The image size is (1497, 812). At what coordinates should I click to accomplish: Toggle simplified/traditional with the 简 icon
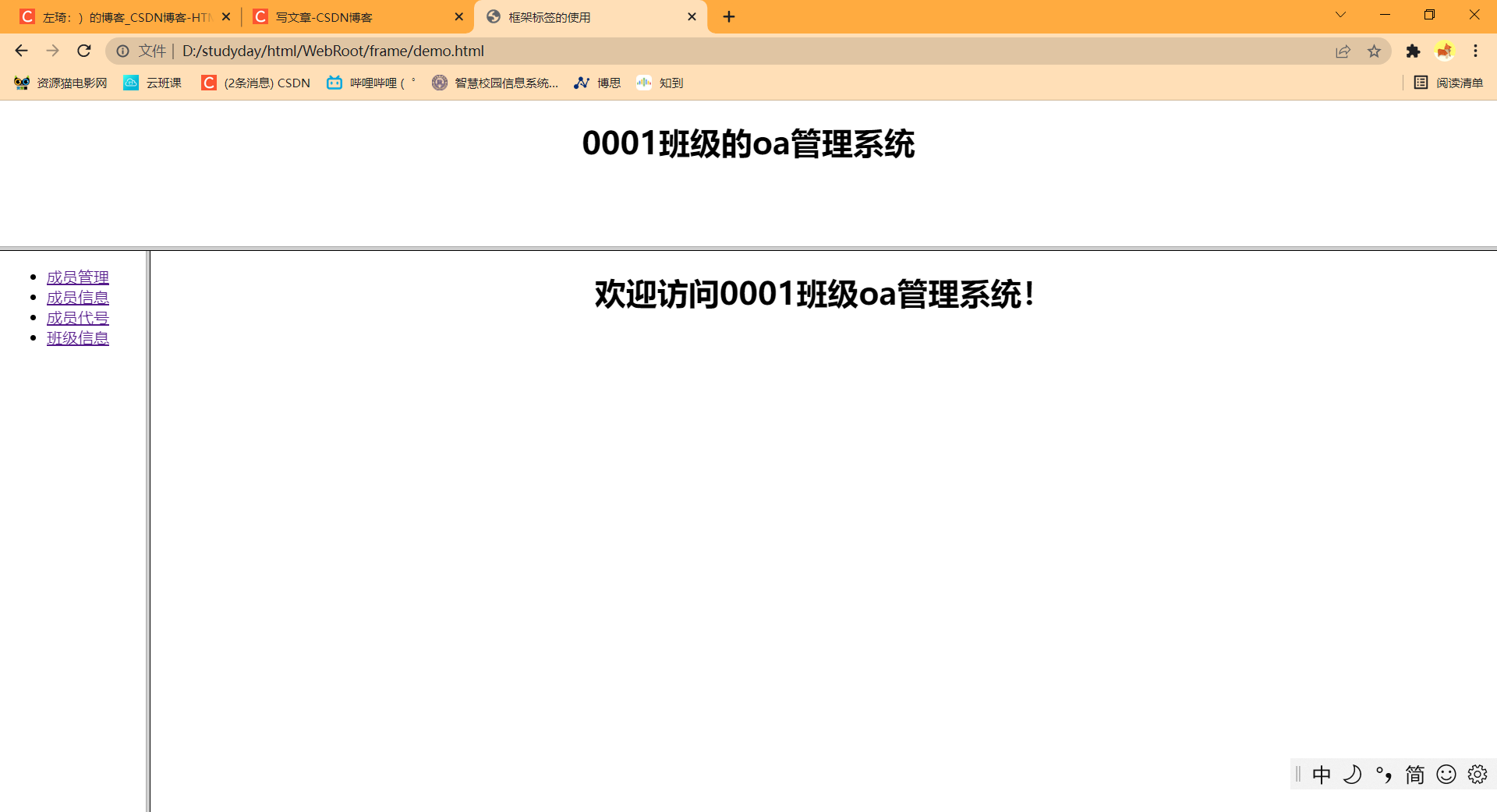pyautogui.click(x=1414, y=774)
